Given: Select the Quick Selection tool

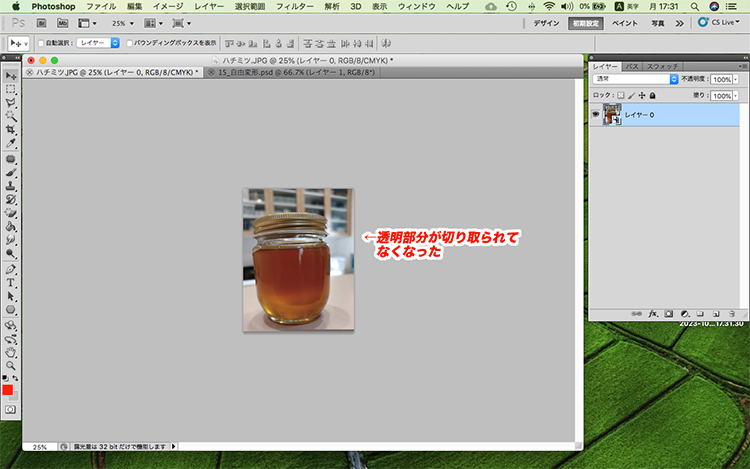Looking at the screenshot, I should pyautogui.click(x=11, y=116).
